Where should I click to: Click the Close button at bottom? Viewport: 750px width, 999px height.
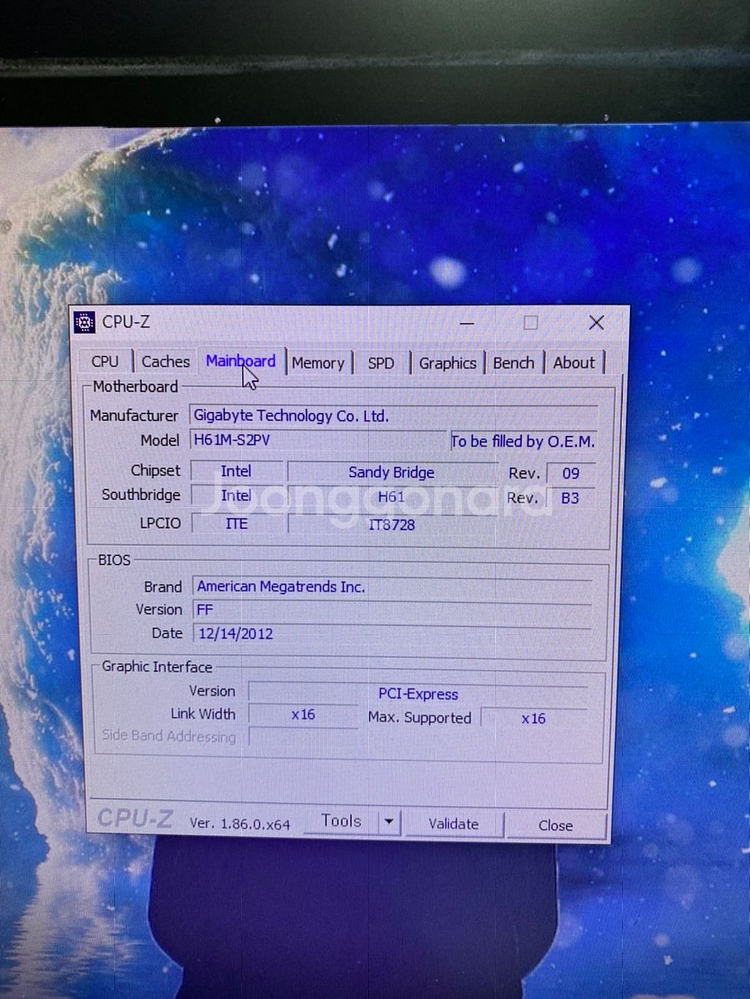(555, 825)
